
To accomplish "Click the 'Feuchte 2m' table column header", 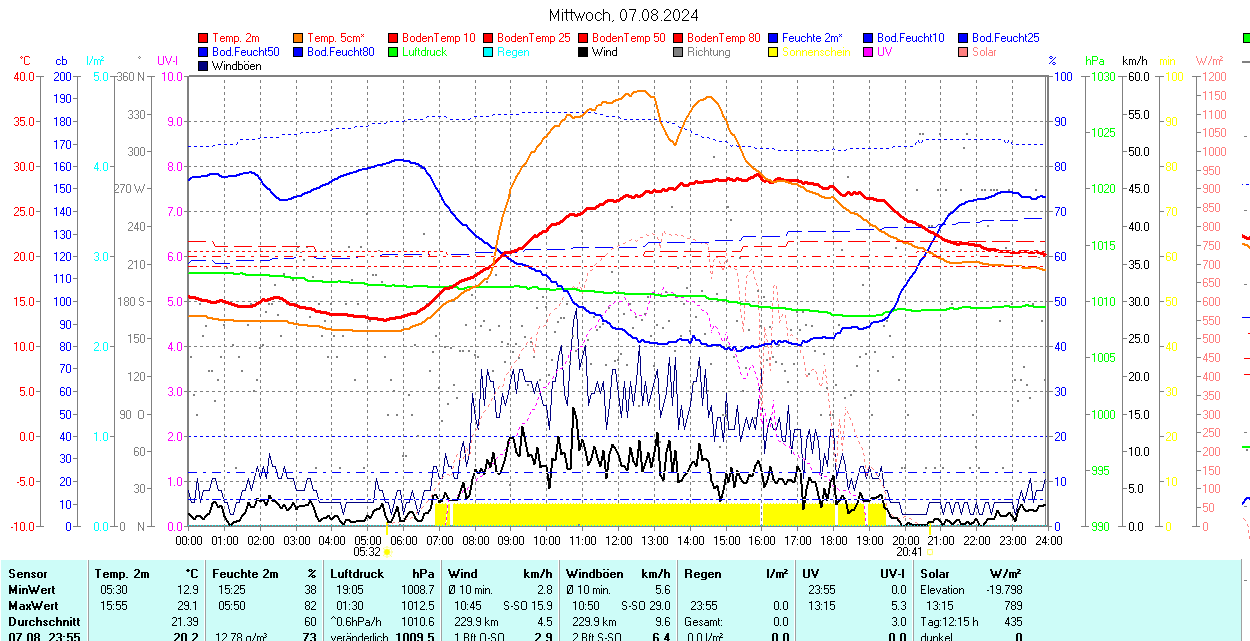I will point(244,574).
